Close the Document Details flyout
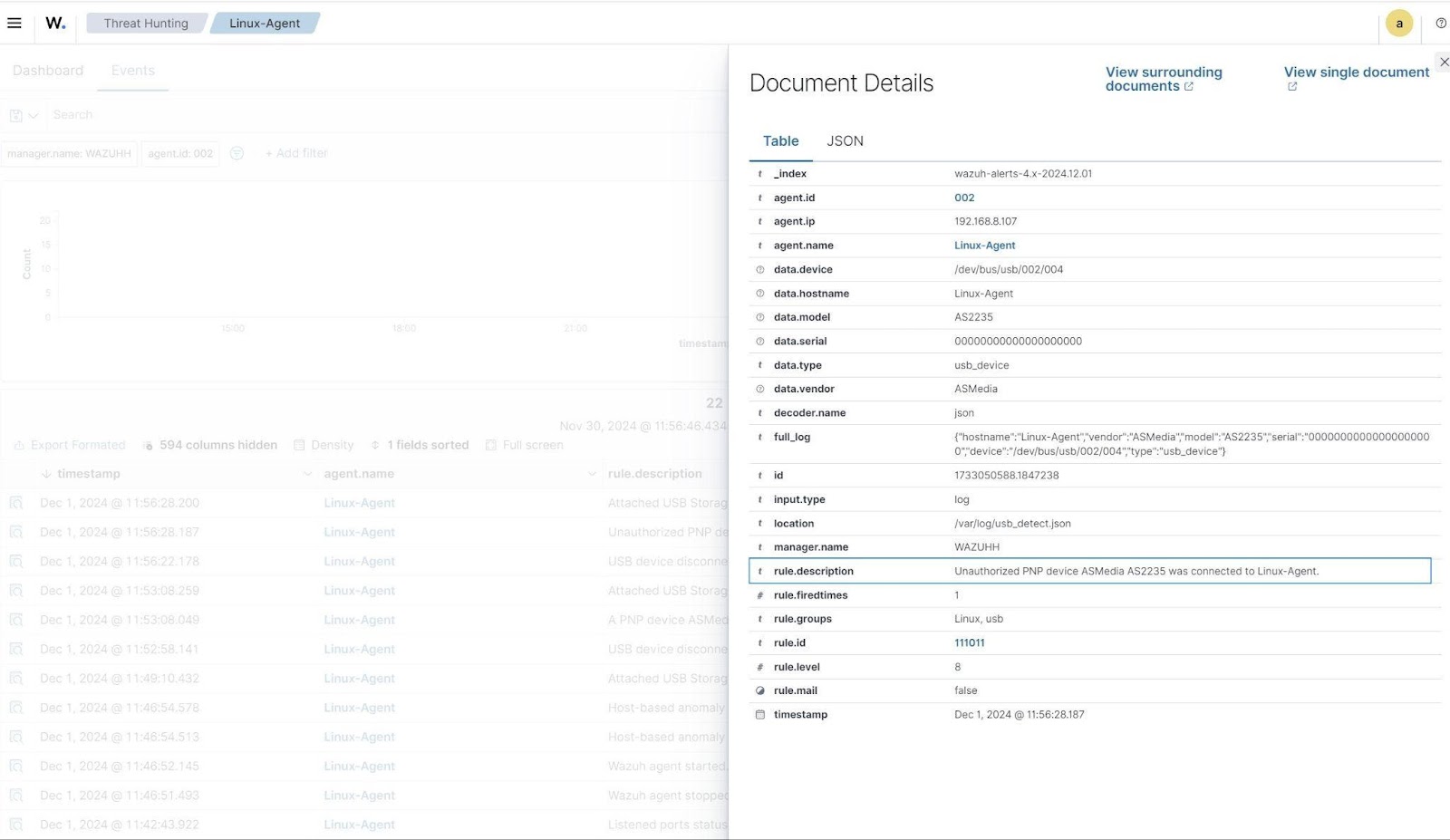1450x840 pixels. (x=1445, y=62)
